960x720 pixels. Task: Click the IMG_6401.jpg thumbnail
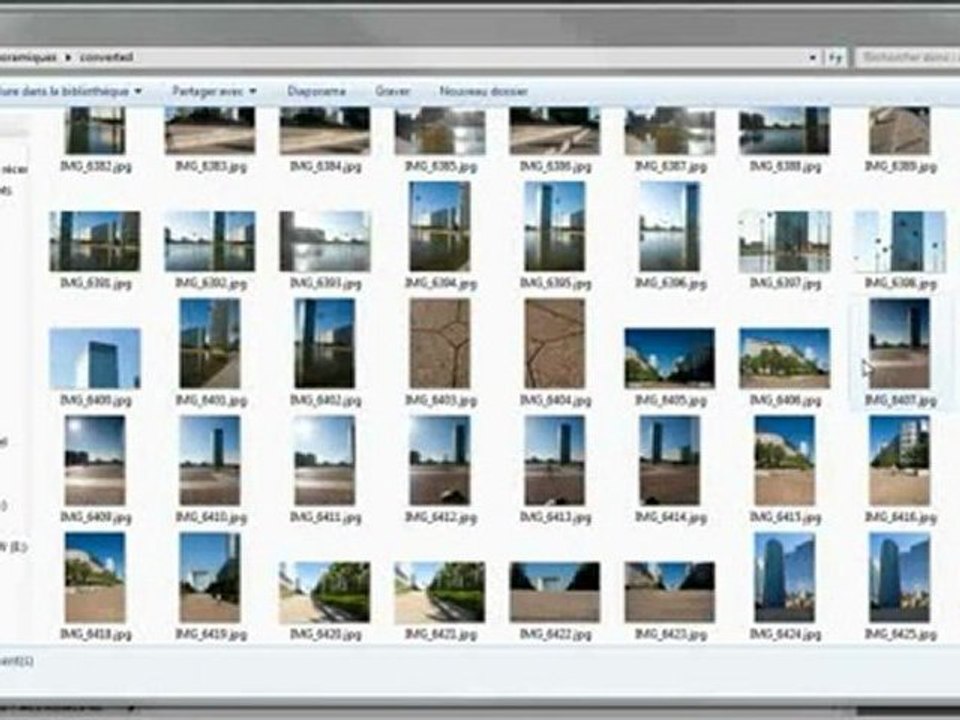coord(210,343)
